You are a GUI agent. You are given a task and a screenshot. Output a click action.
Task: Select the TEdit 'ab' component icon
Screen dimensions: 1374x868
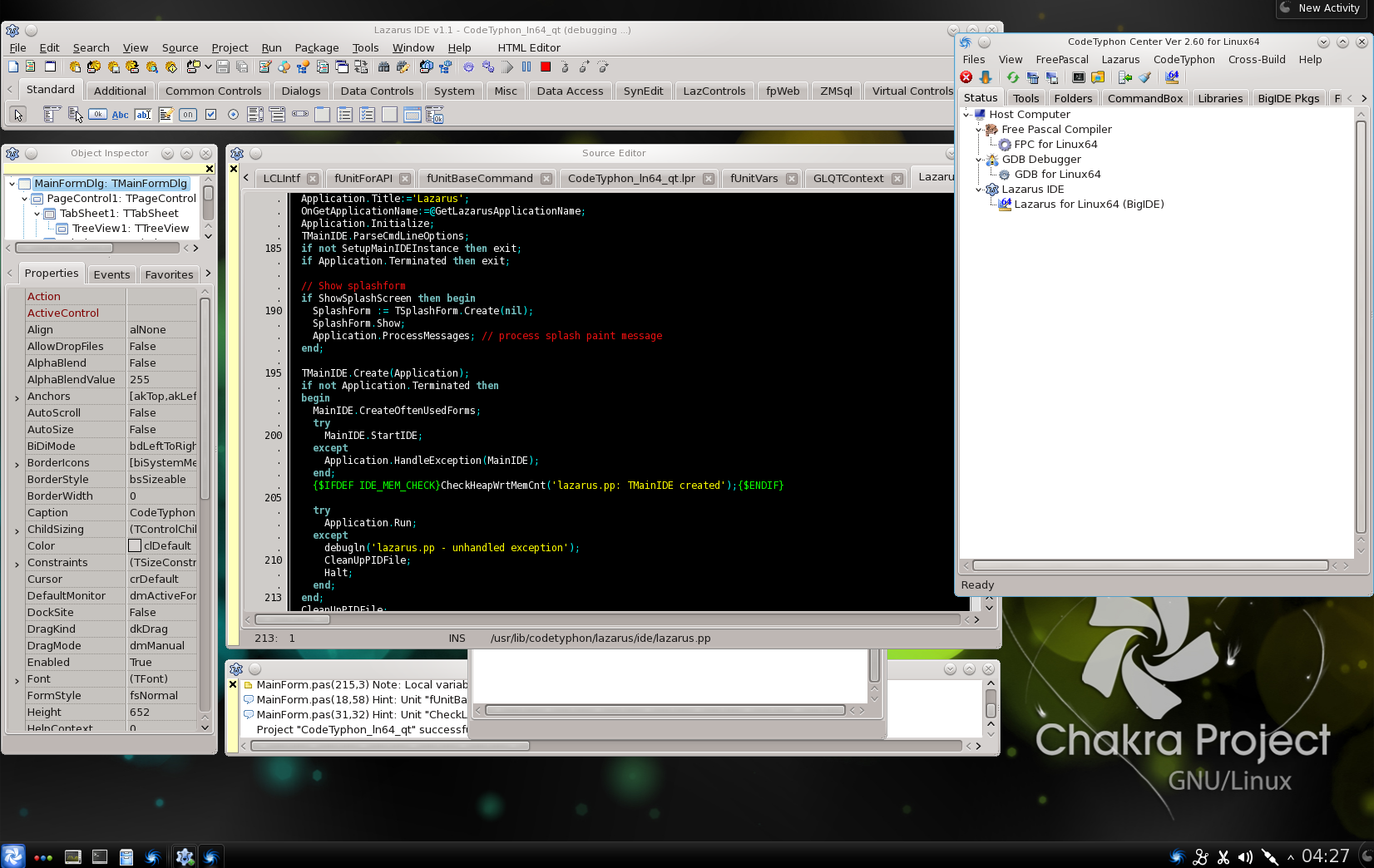(x=143, y=115)
